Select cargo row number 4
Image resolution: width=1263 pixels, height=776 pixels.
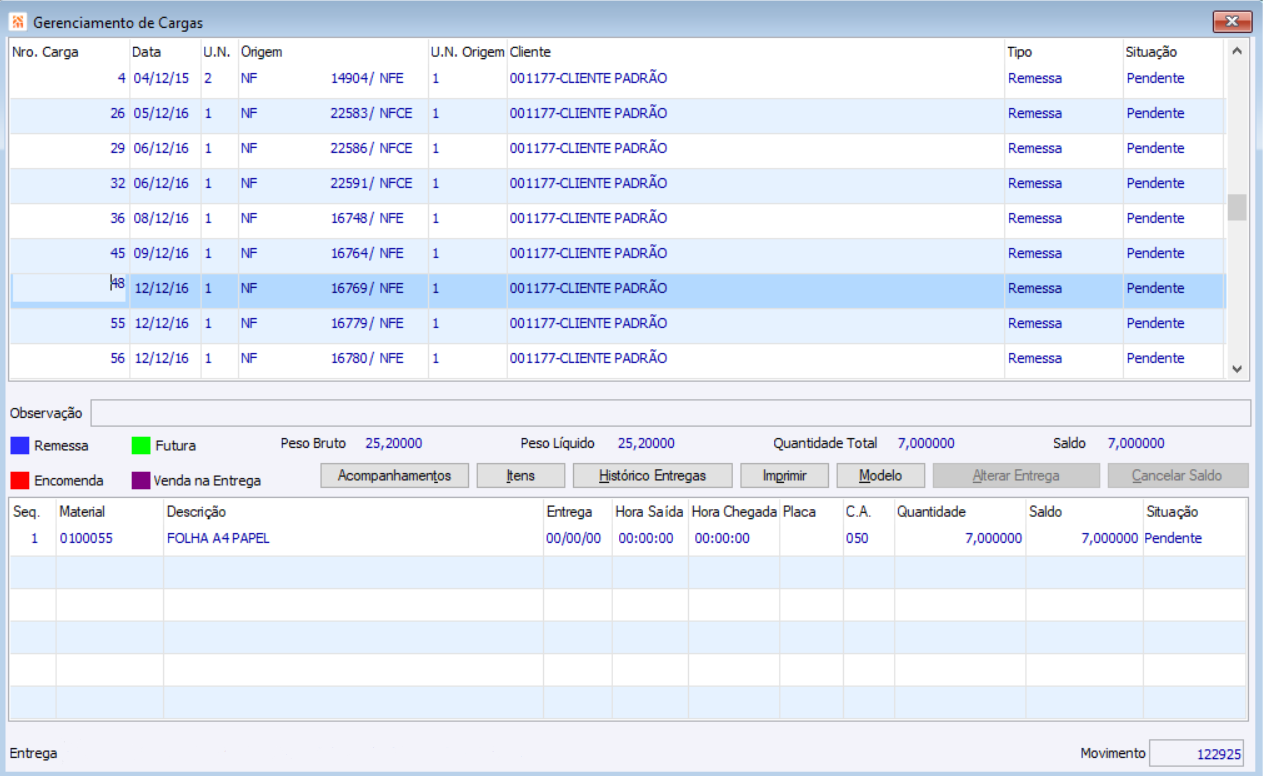[617, 78]
